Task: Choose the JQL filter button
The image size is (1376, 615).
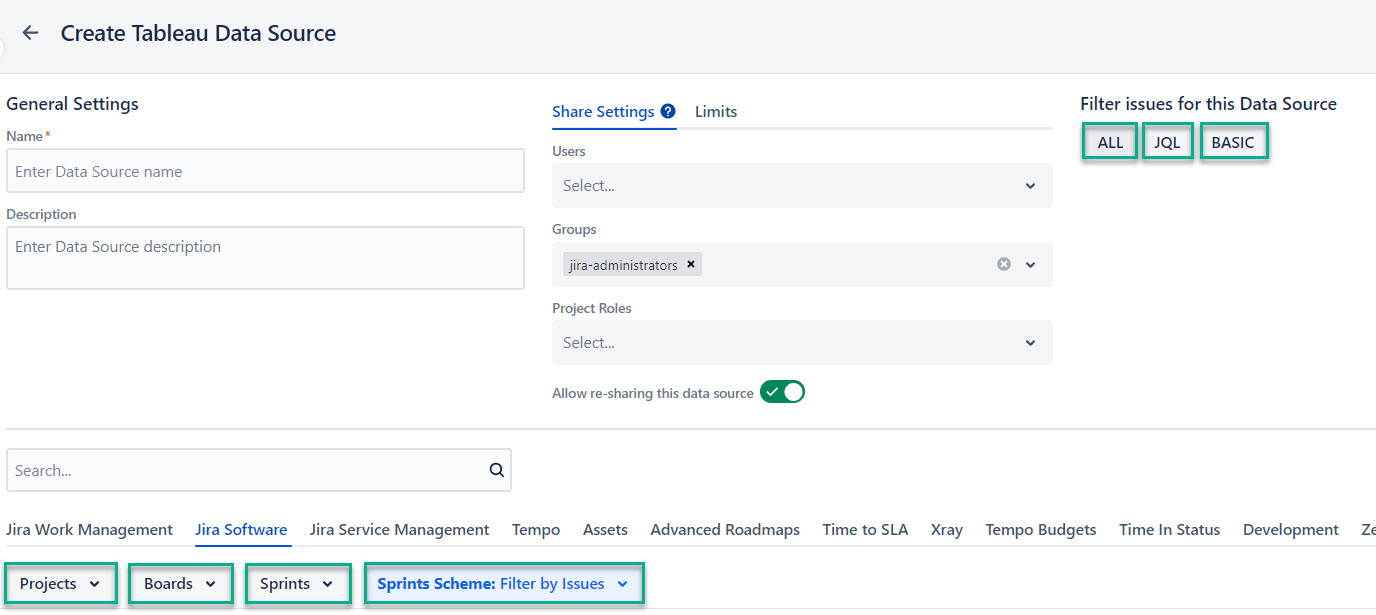Action: [1167, 143]
